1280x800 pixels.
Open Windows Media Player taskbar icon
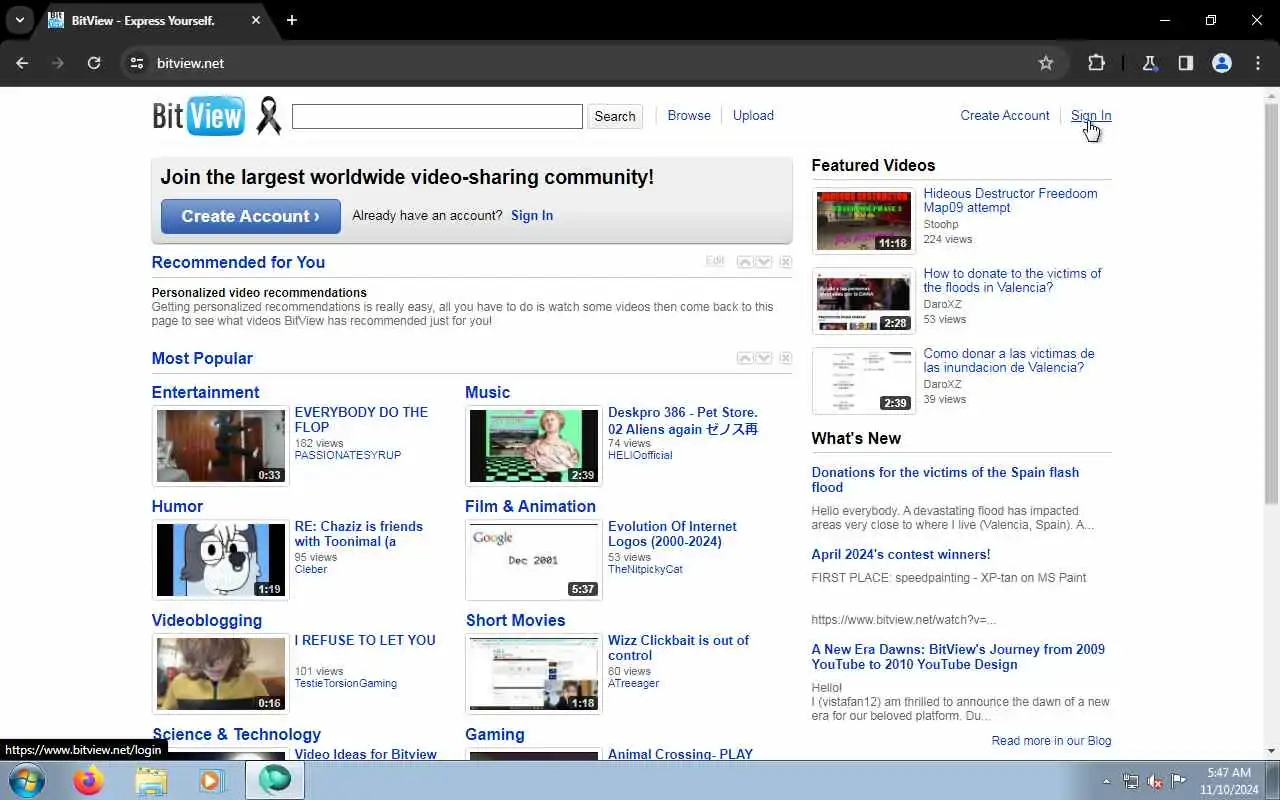click(212, 780)
